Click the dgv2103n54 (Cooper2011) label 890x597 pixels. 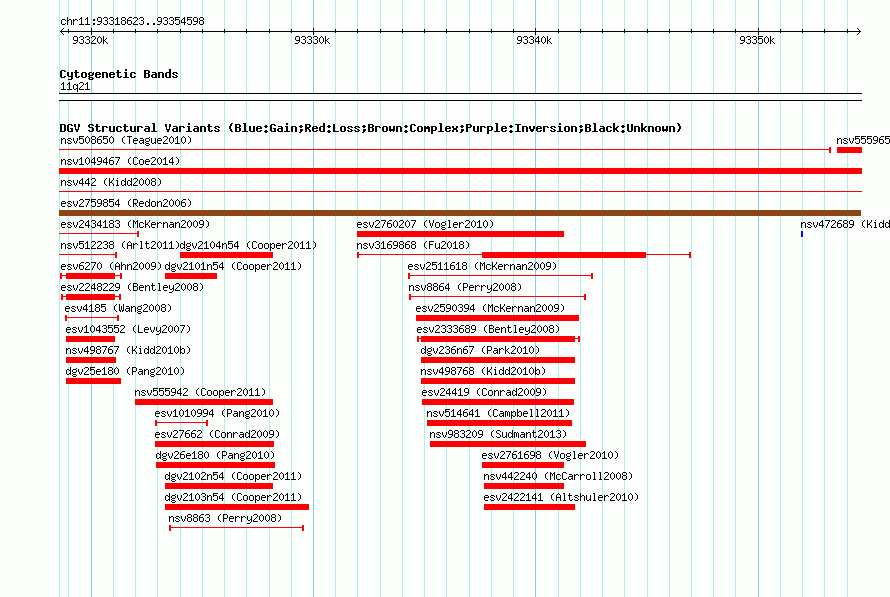[x=233, y=497]
